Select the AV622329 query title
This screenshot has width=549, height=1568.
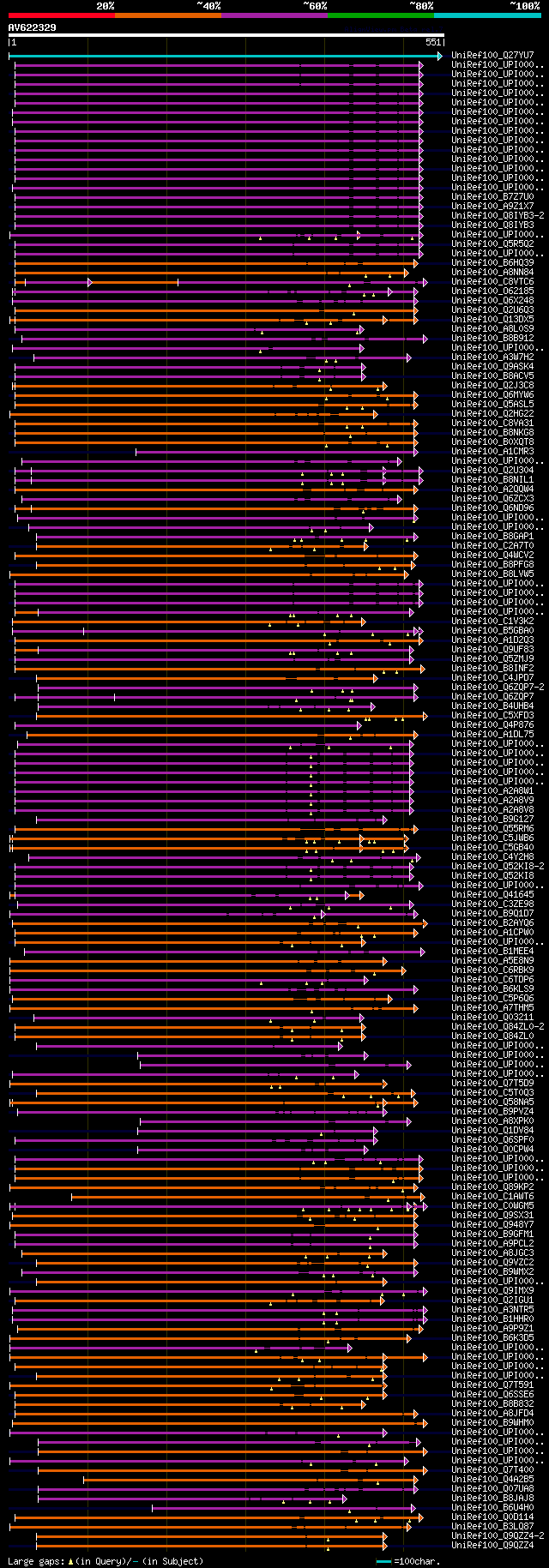point(33,27)
